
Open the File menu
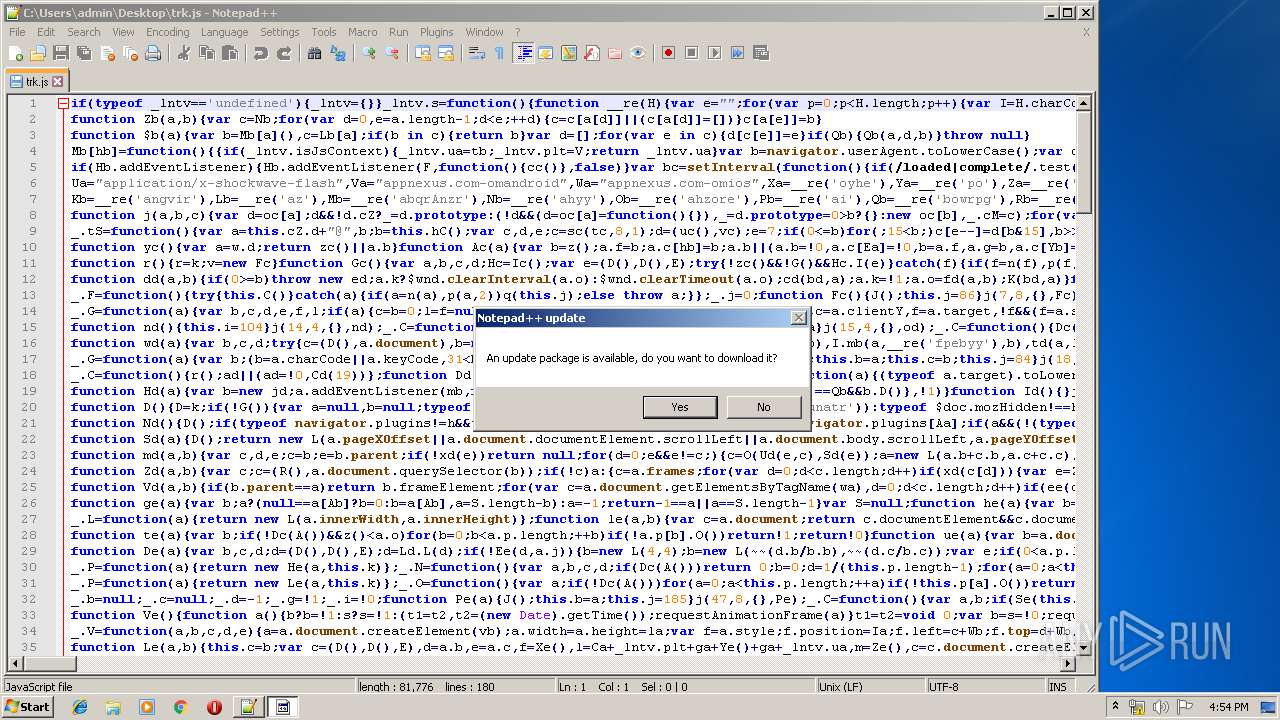coord(18,32)
